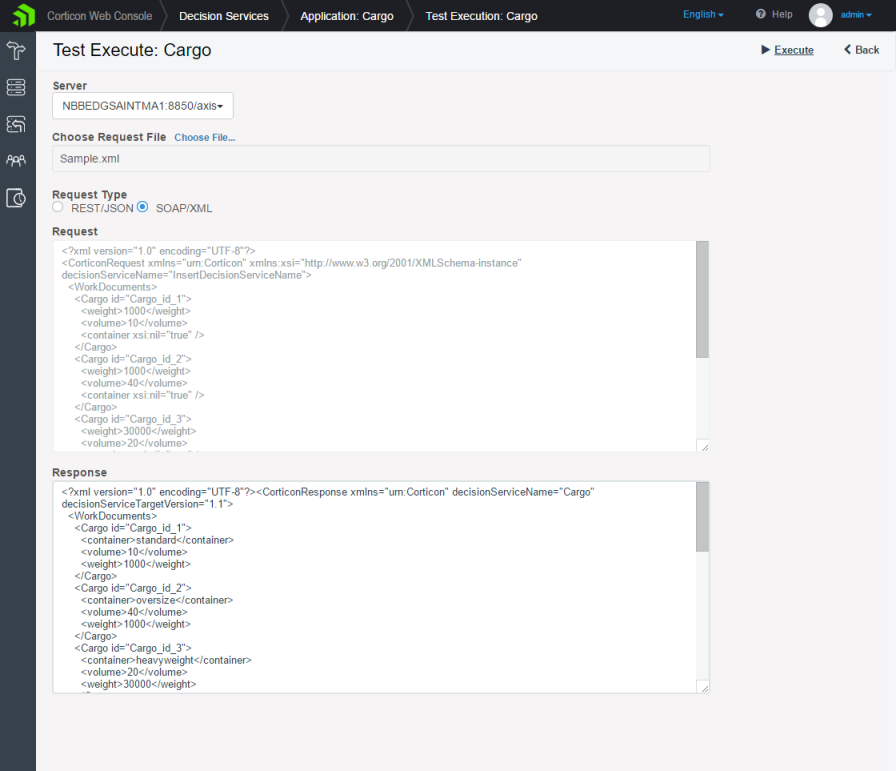Click the "Request Type" label
Image resolution: width=896 pixels, height=771 pixels.
[x=90, y=194]
